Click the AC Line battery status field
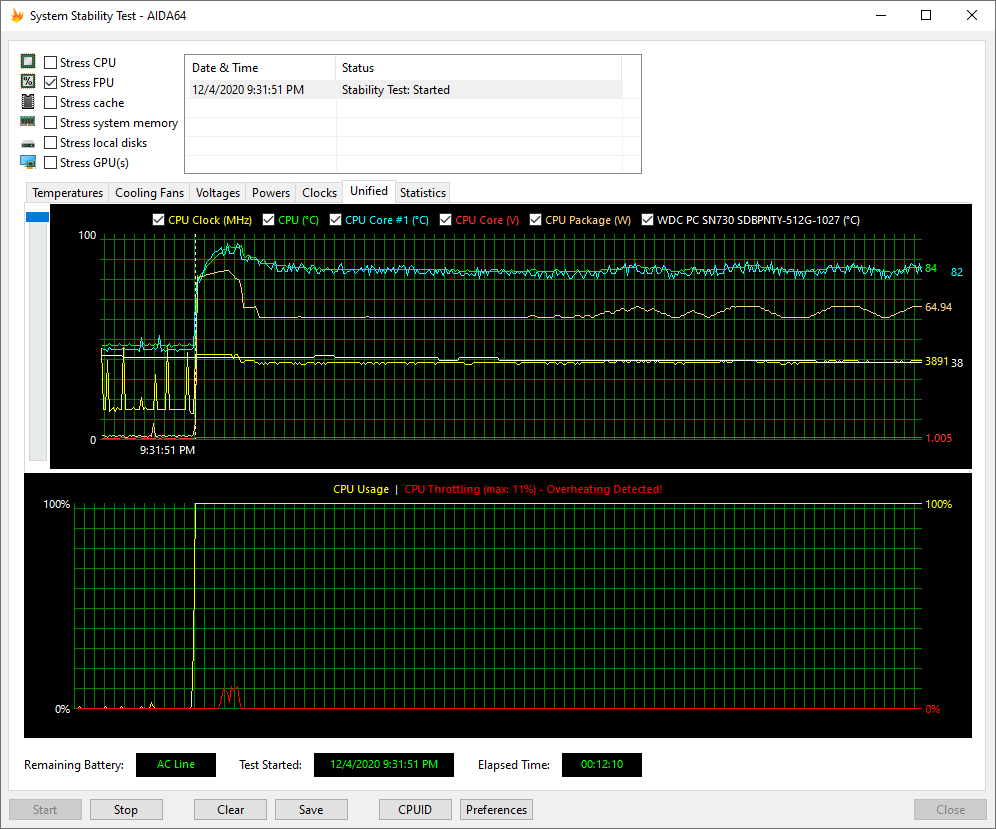996x829 pixels. (x=176, y=764)
